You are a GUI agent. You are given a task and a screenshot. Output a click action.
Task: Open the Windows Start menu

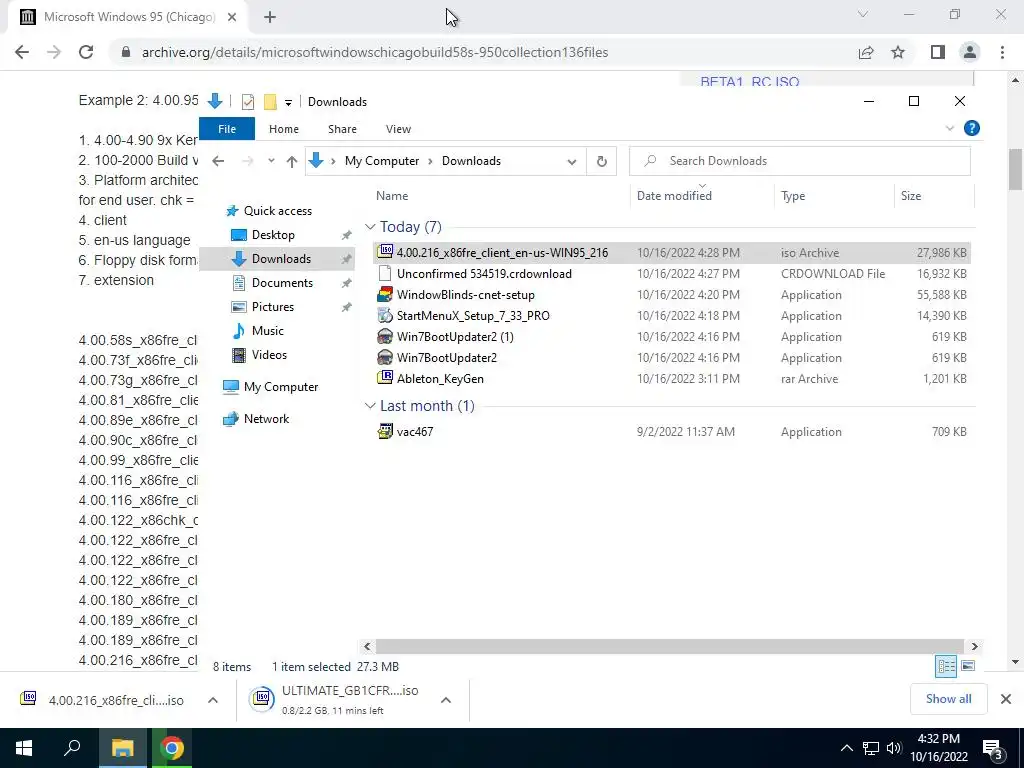click(x=24, y=748)
